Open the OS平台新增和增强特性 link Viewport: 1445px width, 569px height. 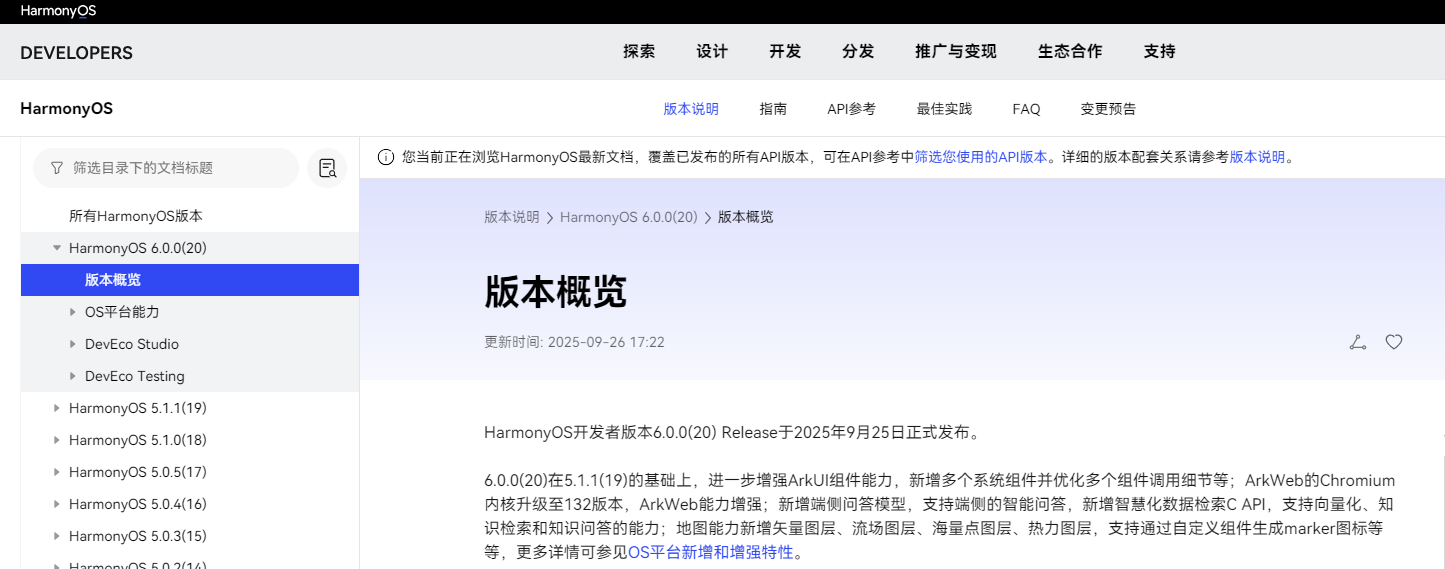(710, 552)
